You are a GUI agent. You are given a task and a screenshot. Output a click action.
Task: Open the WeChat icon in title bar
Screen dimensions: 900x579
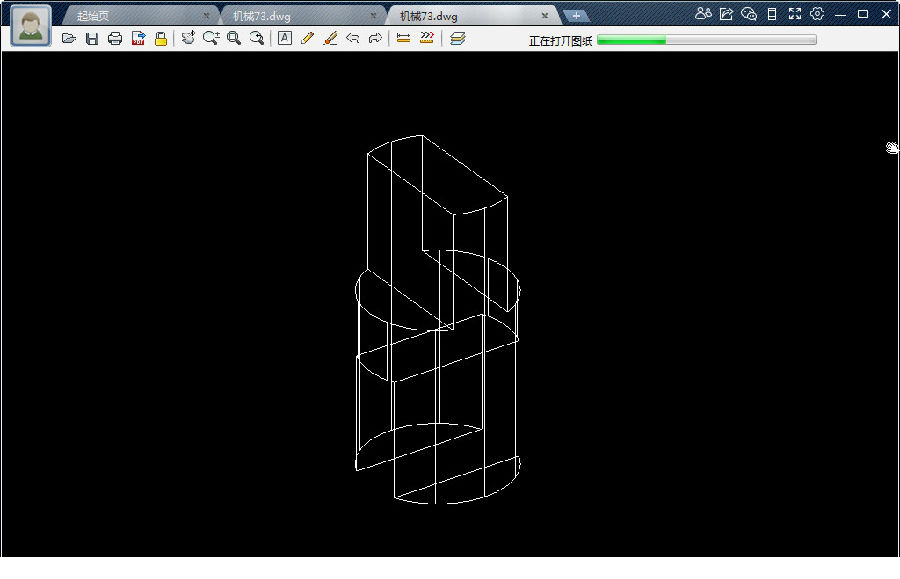[749, 14]
